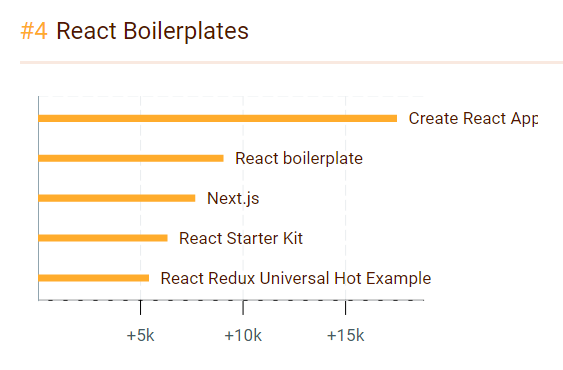Click the orange #4 rank number
The width and height of the screenshot is (563, 370).
click(x=34, y=31)
